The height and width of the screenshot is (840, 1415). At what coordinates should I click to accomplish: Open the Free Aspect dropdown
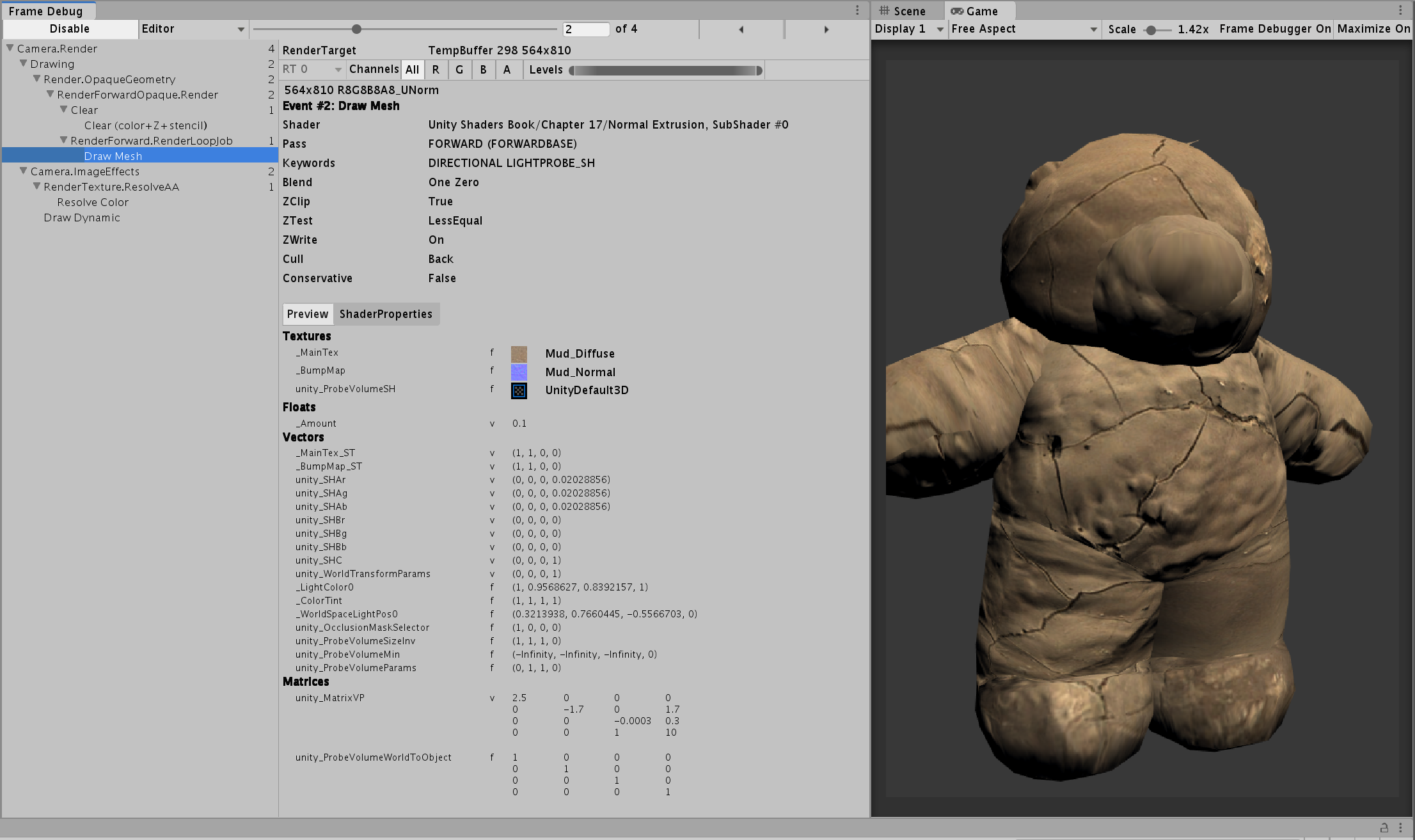point(1024,29)
